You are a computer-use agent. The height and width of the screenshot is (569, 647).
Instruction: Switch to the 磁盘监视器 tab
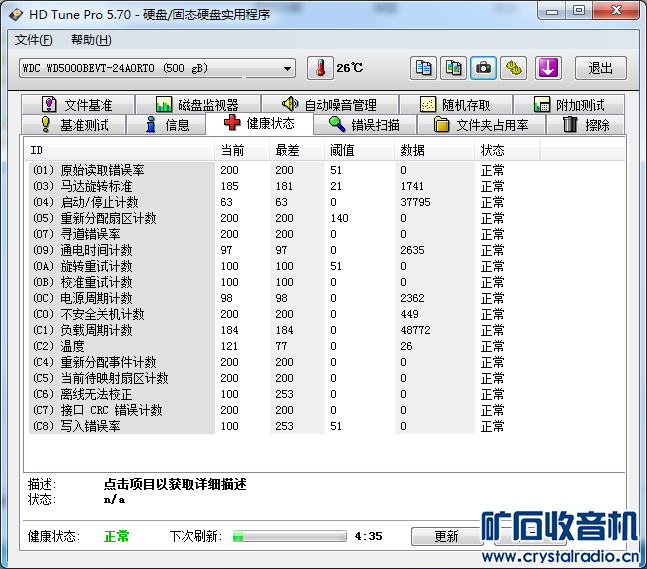pyautogui.click(x=198, y=104)
